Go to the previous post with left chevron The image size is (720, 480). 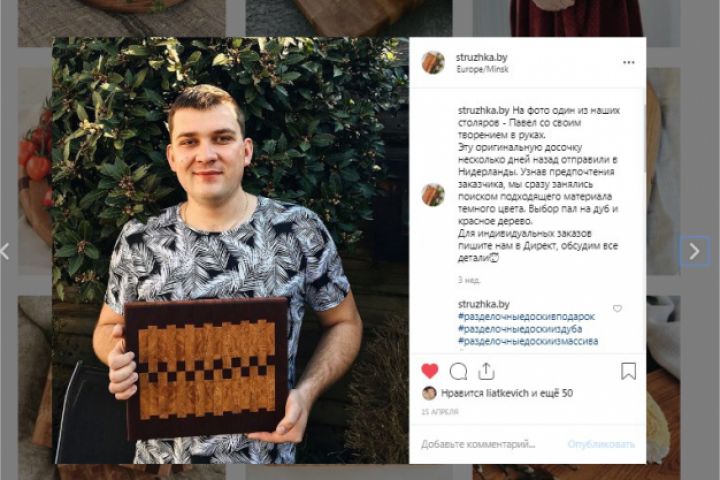(x=5, y=251)
